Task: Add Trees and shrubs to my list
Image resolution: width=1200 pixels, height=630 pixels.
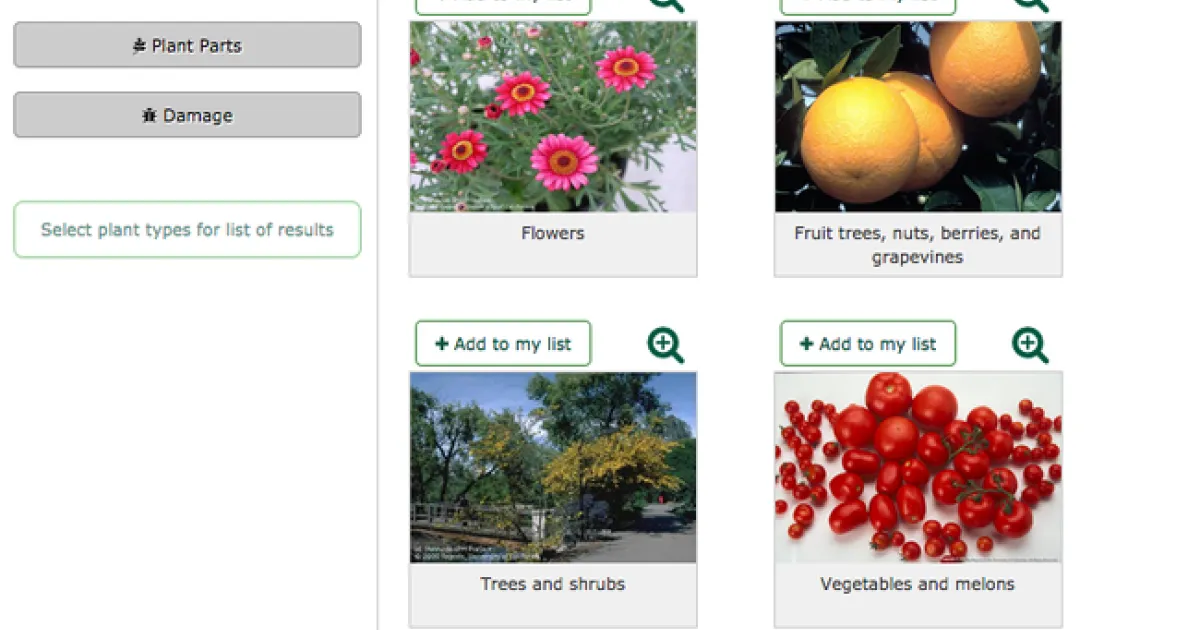Action: pos(503,344)
